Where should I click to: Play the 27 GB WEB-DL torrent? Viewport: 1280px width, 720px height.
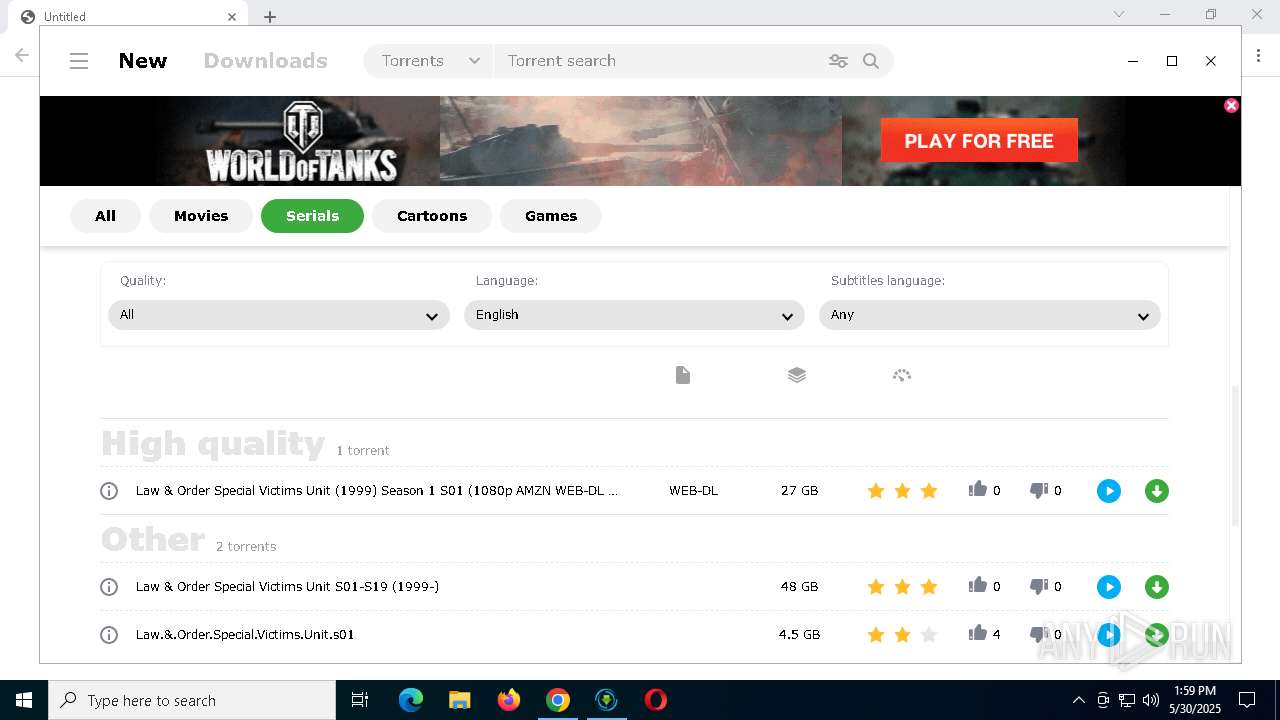point(1109,491)
